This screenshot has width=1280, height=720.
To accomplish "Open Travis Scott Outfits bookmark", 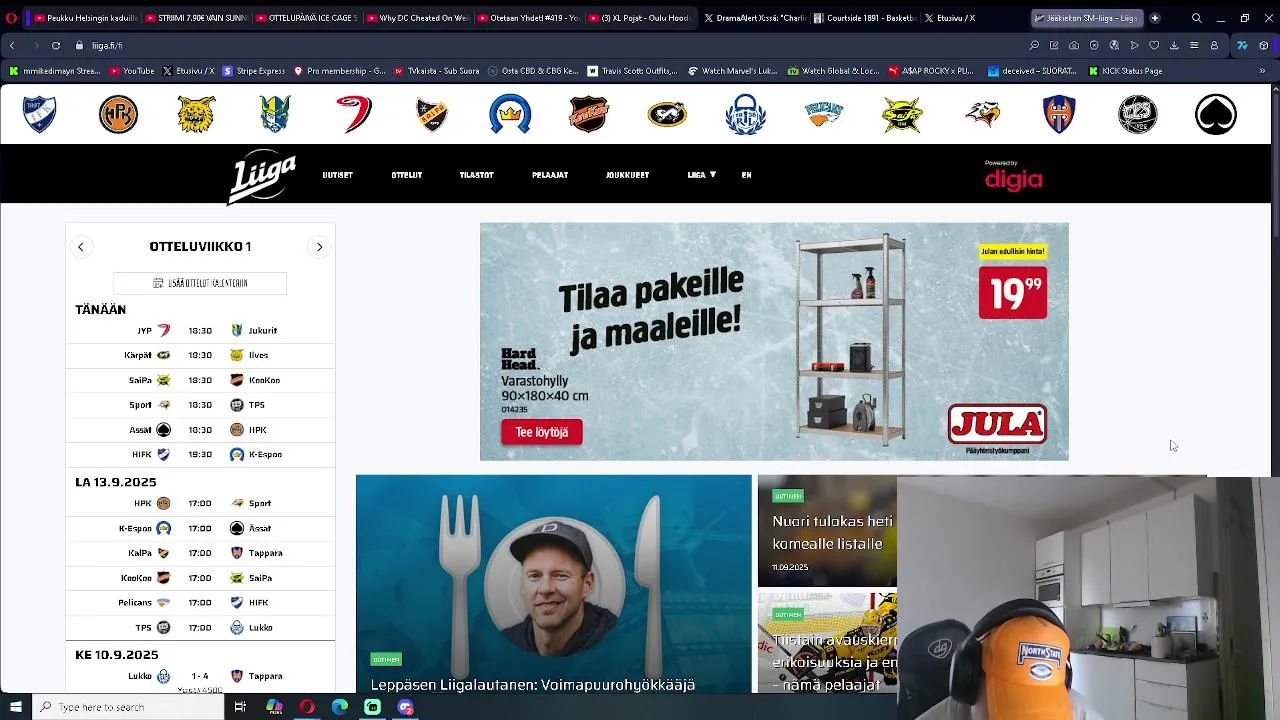I will [632, 71].
